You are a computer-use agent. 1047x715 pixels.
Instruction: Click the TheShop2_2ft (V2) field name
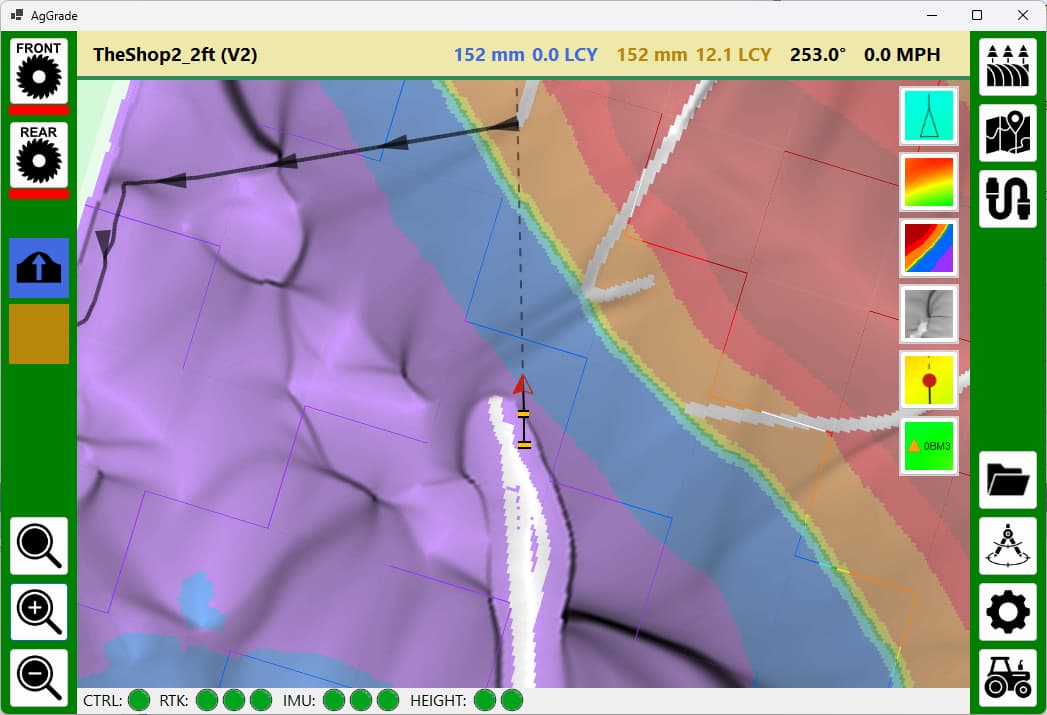[175, 55]
